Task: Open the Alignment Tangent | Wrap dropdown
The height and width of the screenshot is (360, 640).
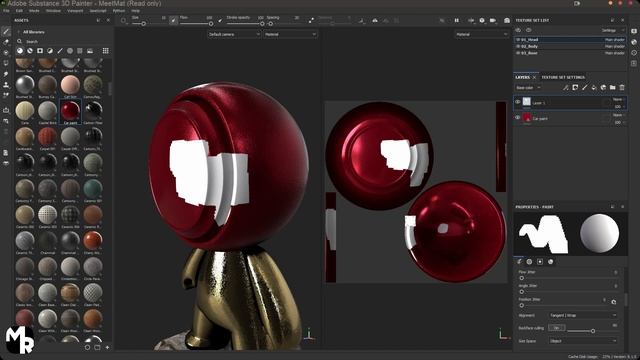Action: point(583,315)
